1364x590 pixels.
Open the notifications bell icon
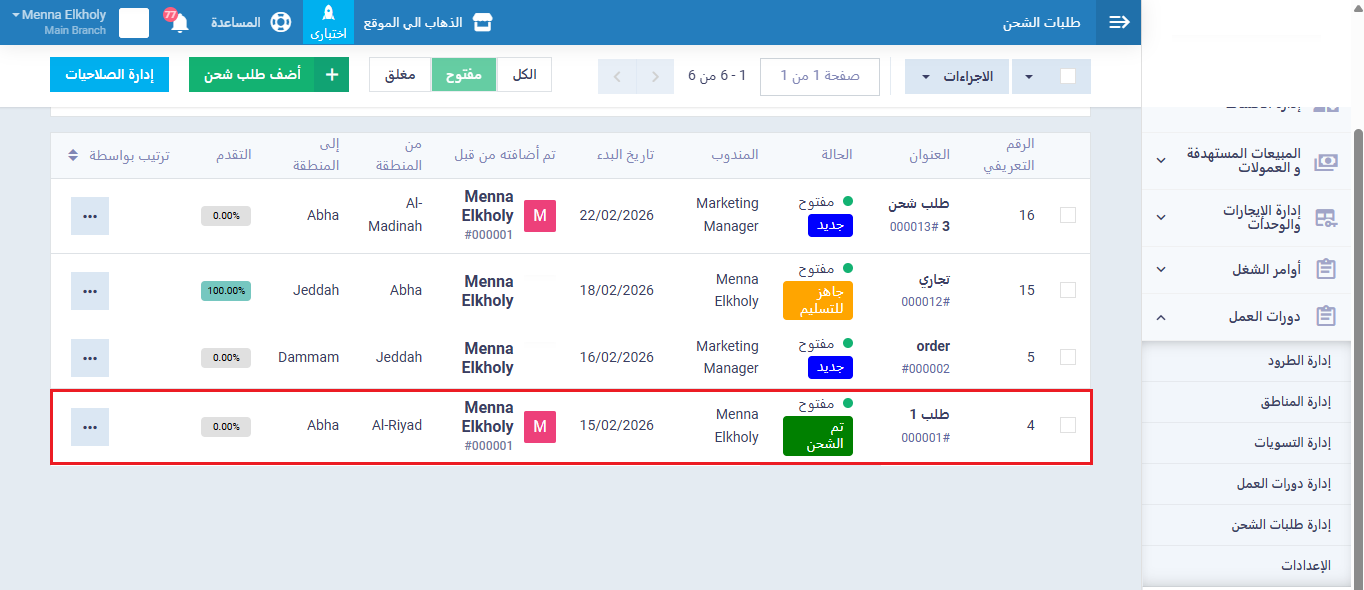[x=179, y=23]
